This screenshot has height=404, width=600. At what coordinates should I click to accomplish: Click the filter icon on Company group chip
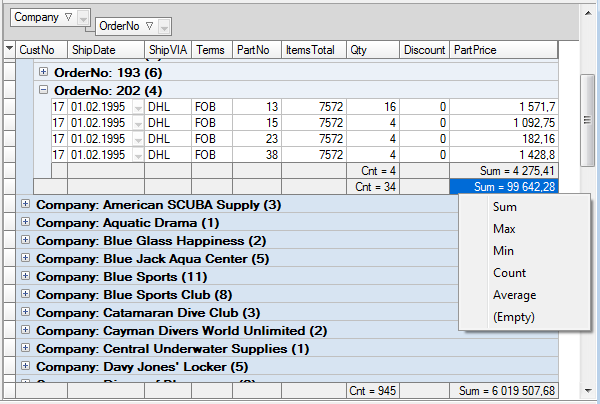click(x=67, y=17)
